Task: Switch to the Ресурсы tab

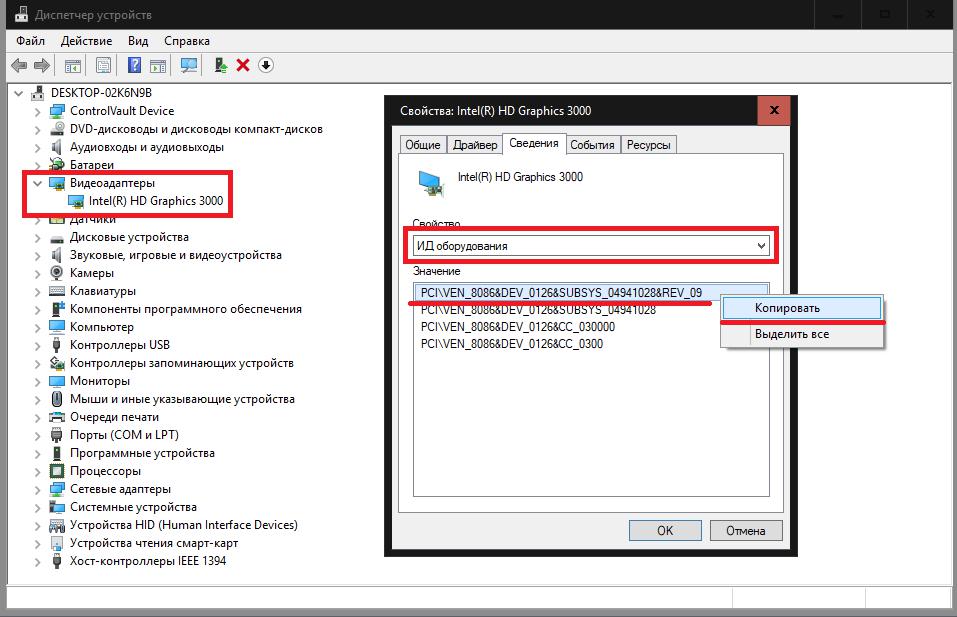Action: [x=649, y=145]
